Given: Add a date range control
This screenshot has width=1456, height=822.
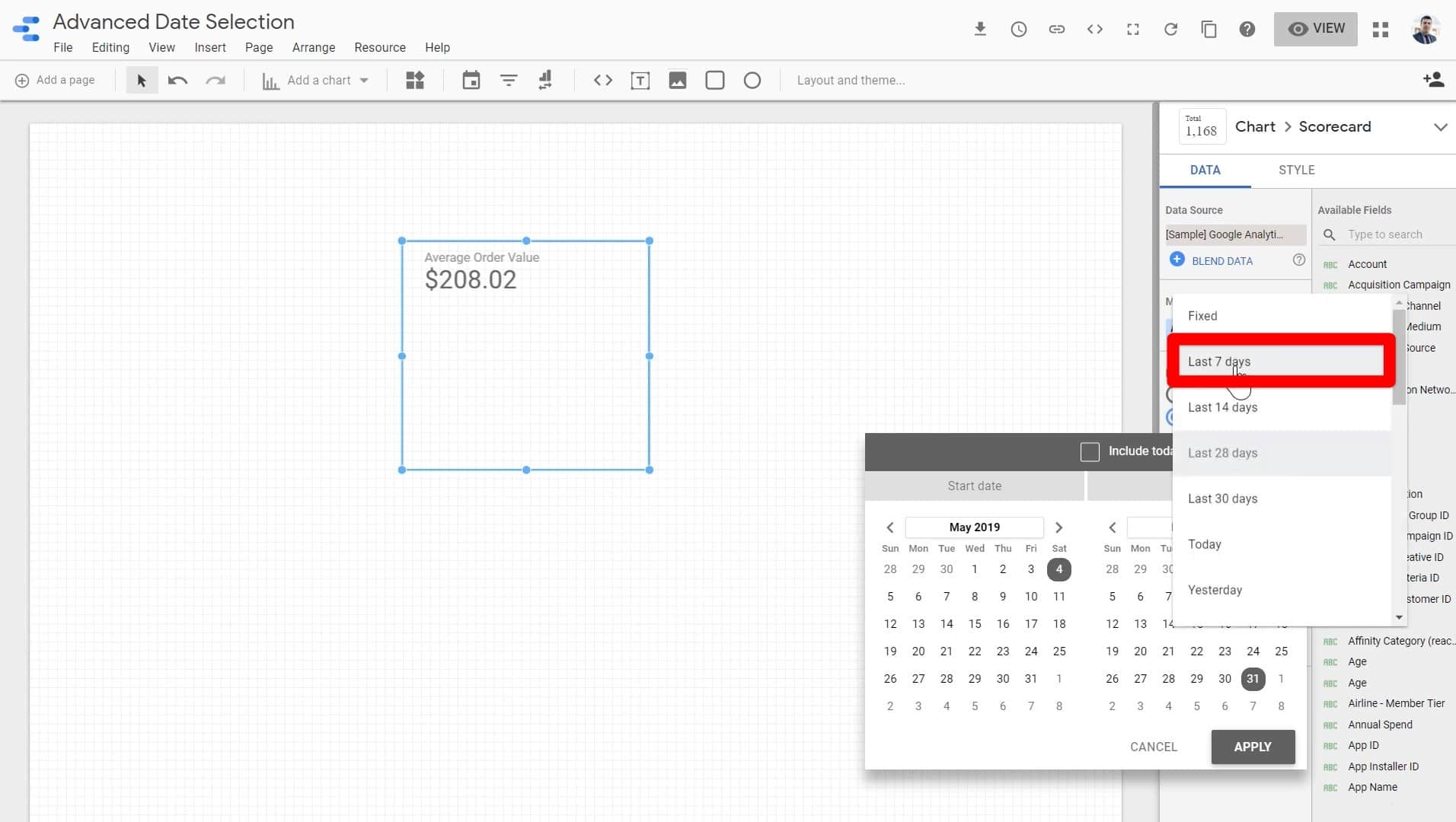Looking at the screenshot, I should pos(471,80).
